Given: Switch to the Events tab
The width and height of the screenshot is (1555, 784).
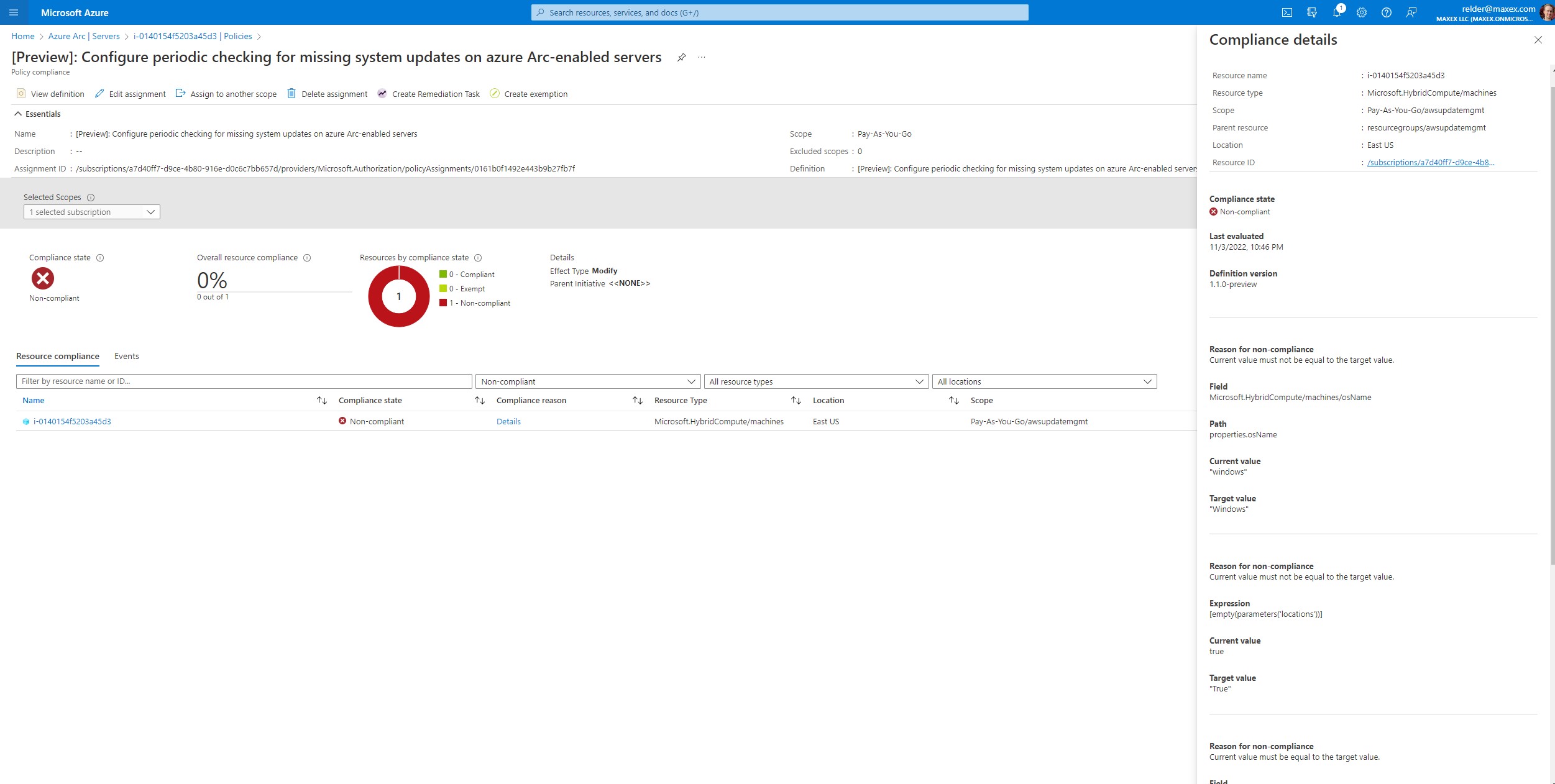Looking at the screenshot, I should (127, 356).
